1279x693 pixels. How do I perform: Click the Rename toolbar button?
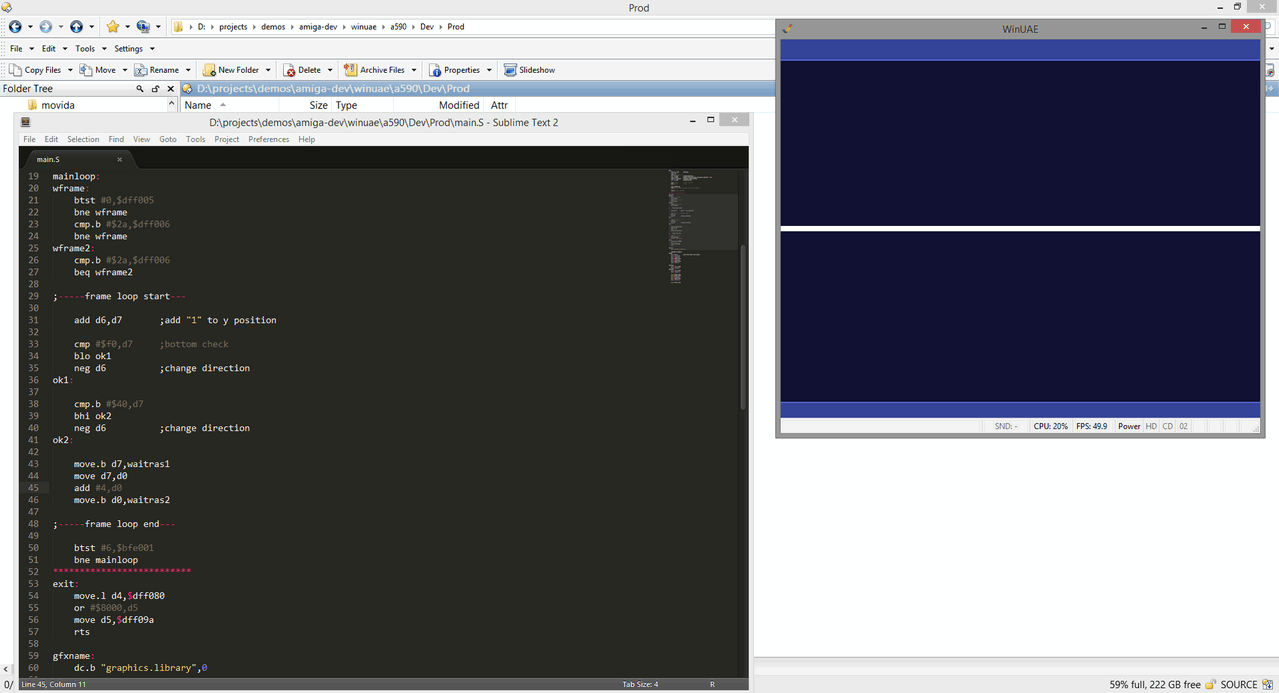click(163, 70)
